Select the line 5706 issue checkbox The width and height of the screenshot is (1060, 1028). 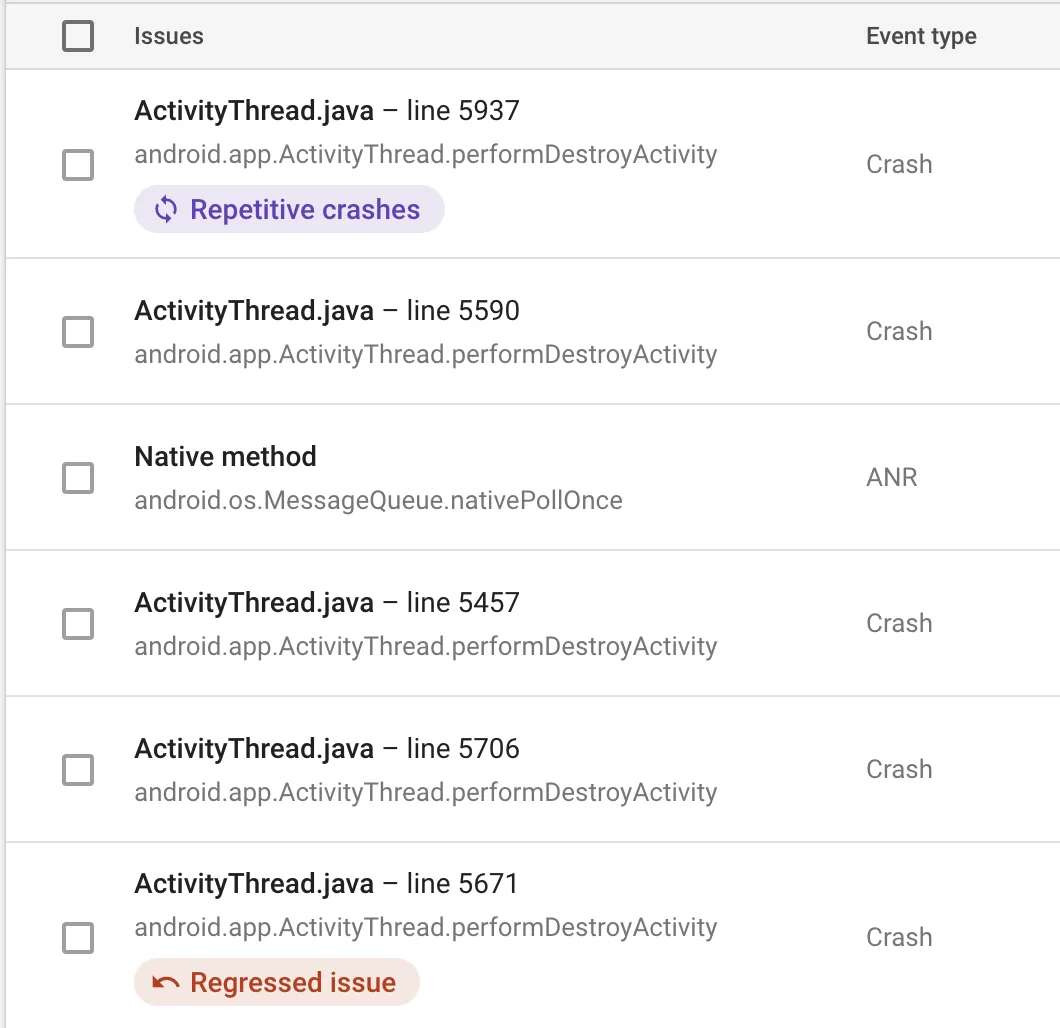(x=78, y=770)
